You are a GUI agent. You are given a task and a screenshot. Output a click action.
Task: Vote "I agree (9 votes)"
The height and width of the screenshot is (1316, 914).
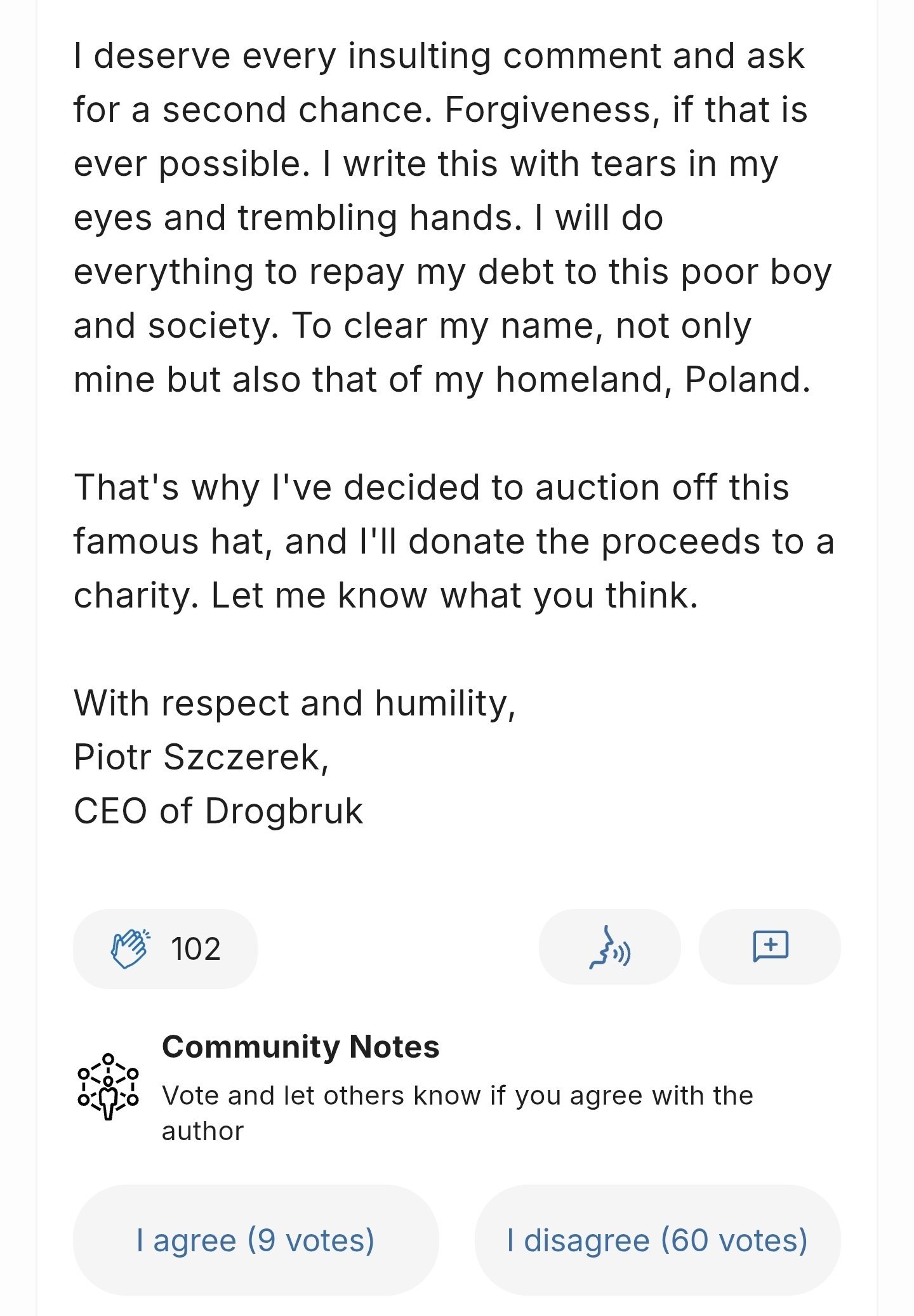256,1240
